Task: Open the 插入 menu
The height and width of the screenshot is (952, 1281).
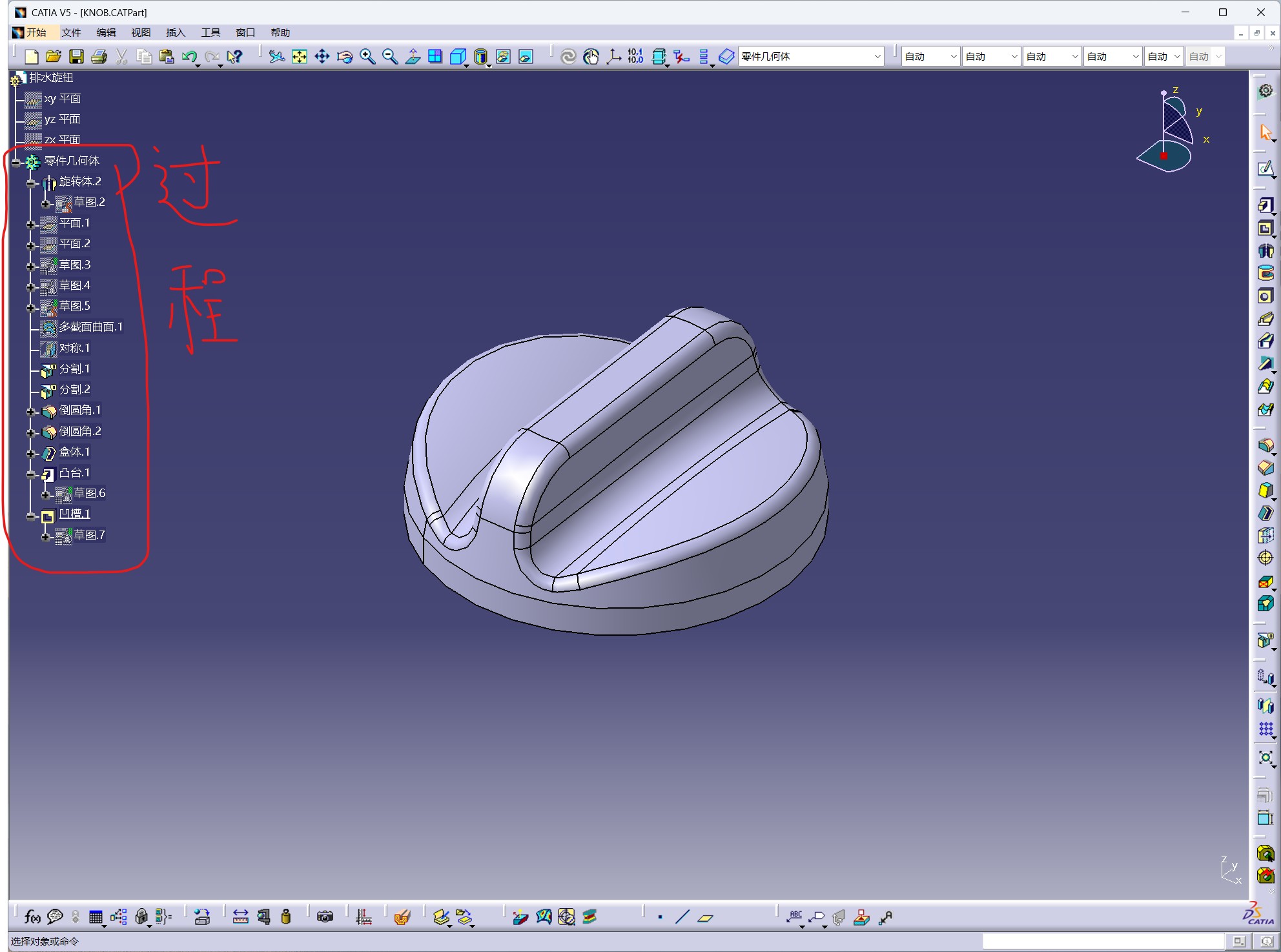Action: coord(175,32)
